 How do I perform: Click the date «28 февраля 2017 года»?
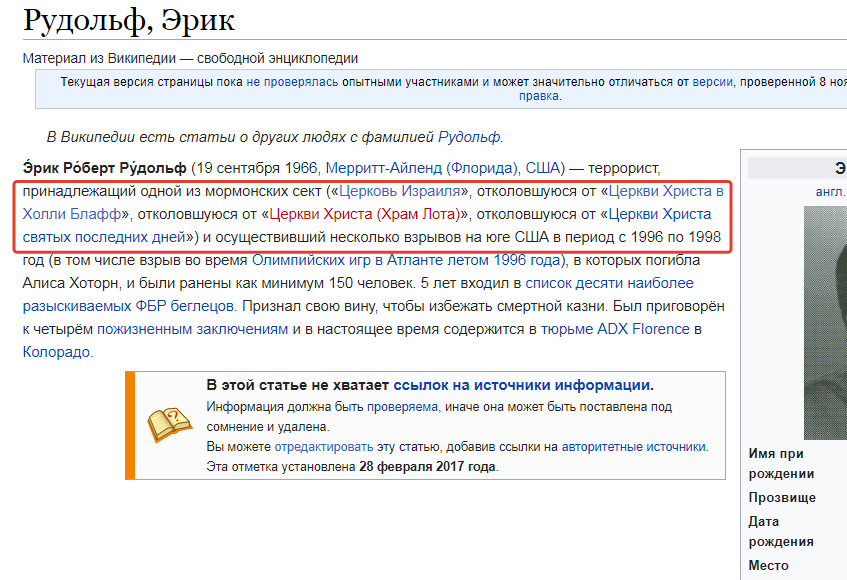[427, 467]
